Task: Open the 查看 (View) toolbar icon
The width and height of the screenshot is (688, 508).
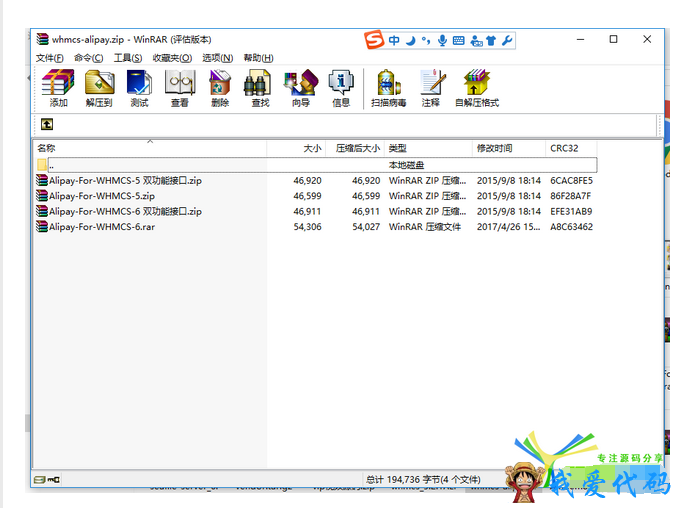Action: click(x=180, y=88)
